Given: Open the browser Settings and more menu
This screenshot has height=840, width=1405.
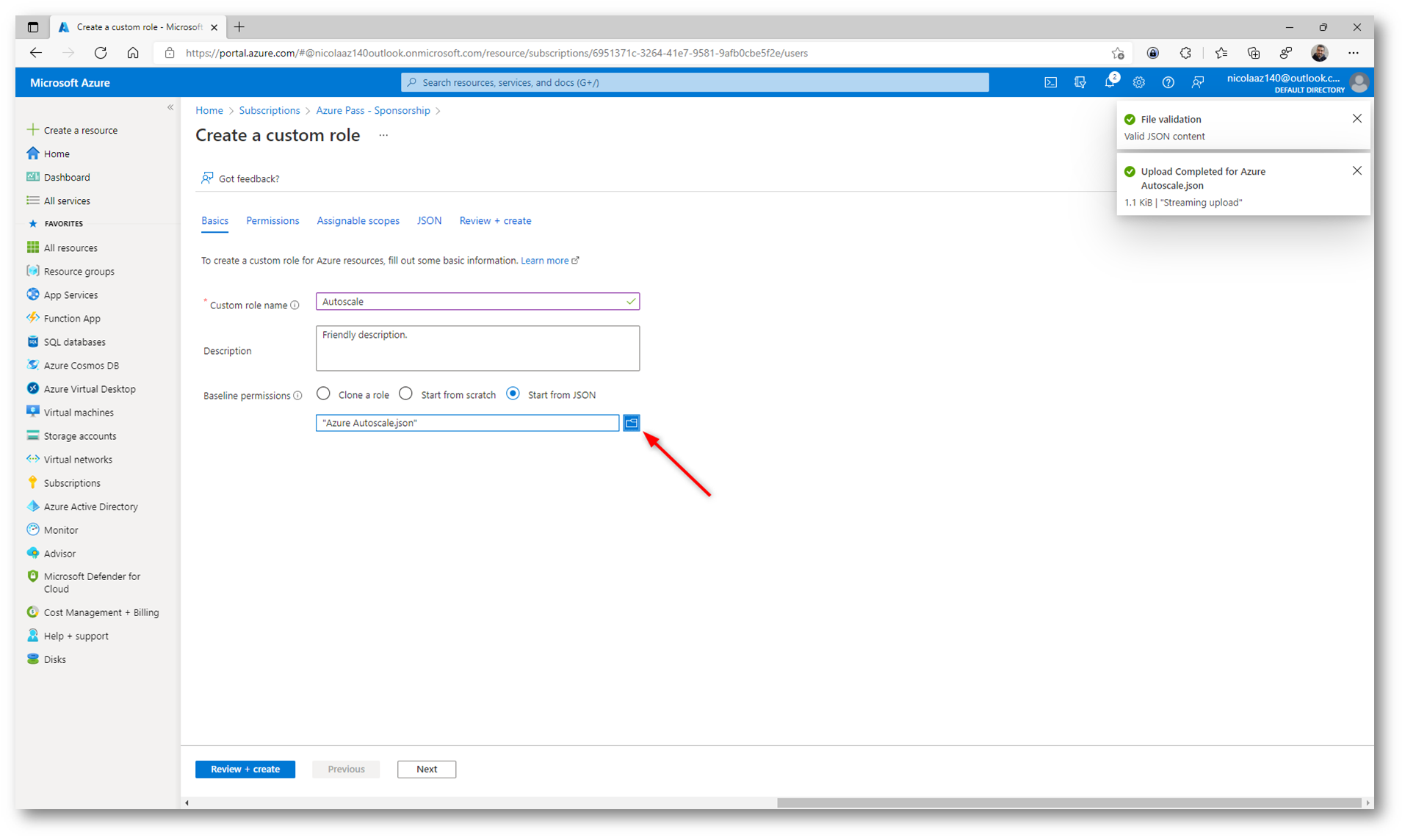Looking at the screenshot, I should [x=1353, y=53].
